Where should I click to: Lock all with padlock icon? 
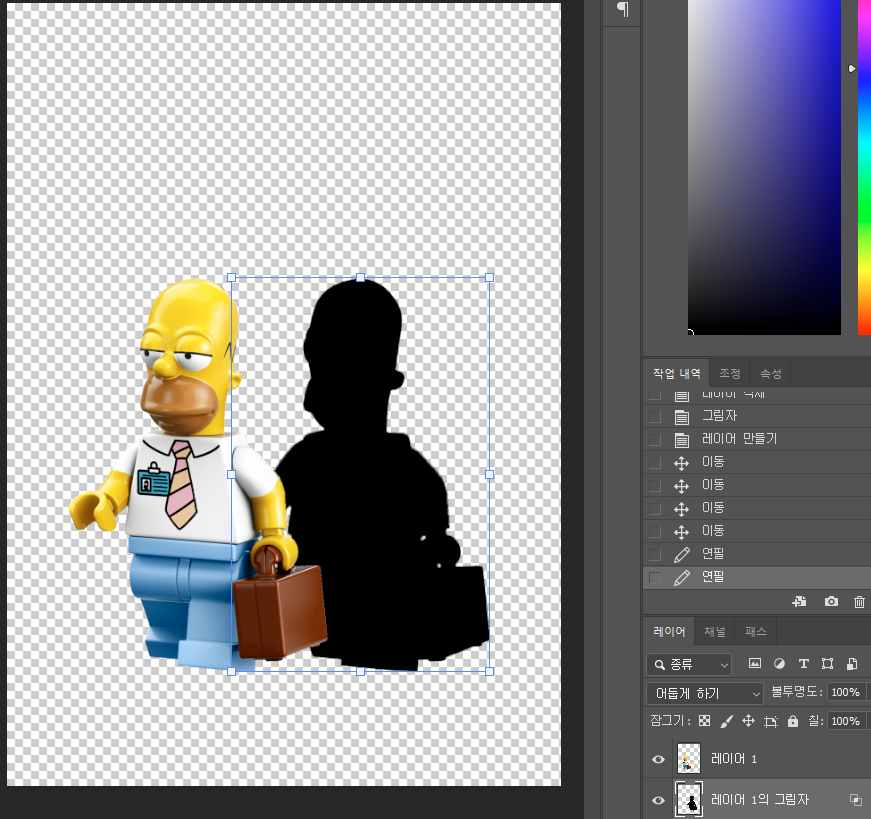[x=793, y=721]
